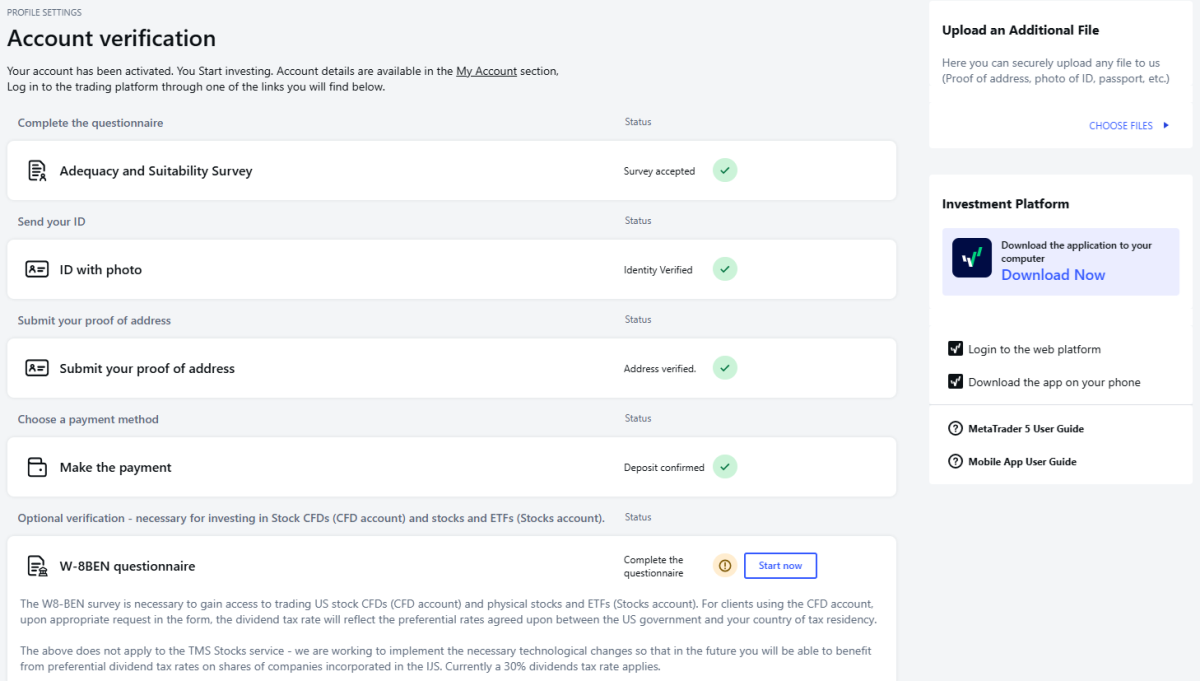Click the green checkmark beside Survey accepted
Image resolution: width=1200 pixels, height=681 pixels.
(725, 171)
